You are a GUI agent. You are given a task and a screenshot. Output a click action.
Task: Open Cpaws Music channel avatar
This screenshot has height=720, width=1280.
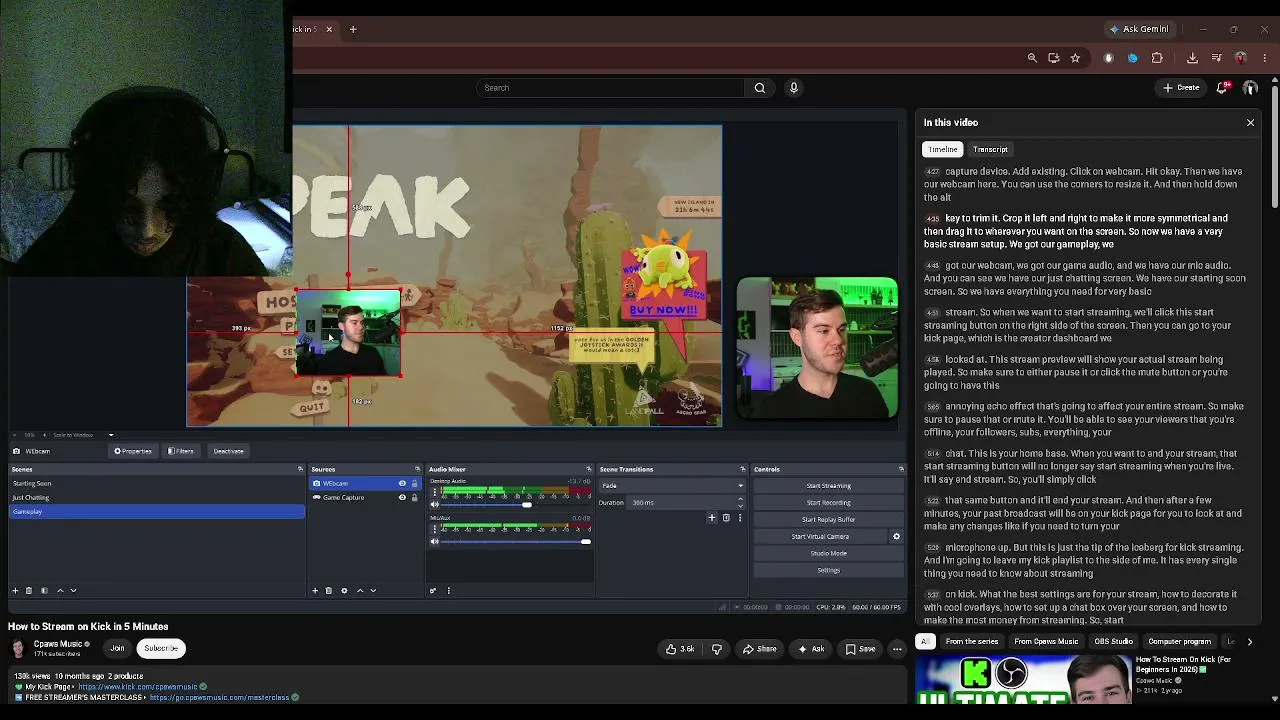pyautogui.click(x=18, y=648)
